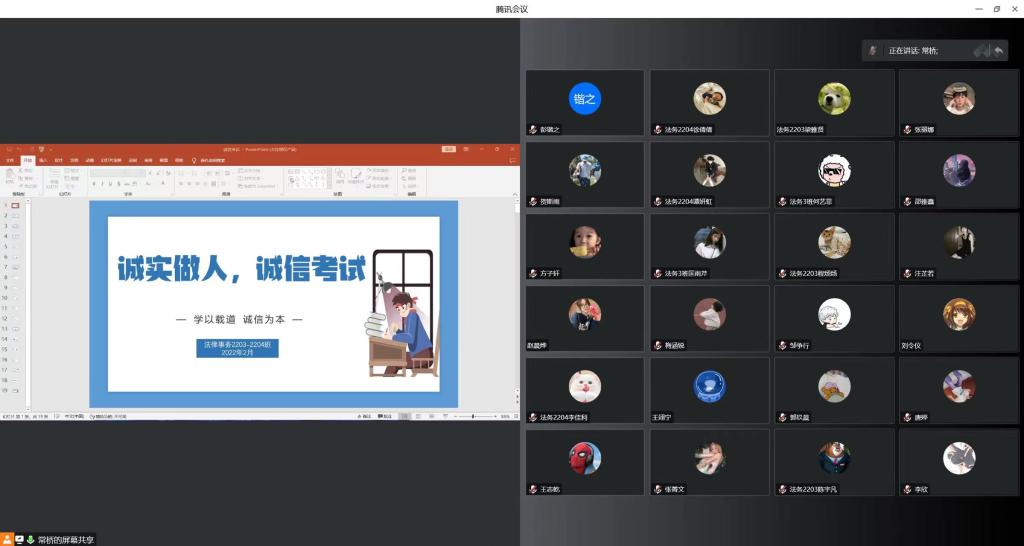The height and width of the screenshot is (546, 1024).
Task: Click the blue 锴之 avatar circle
Action: [x=585, y=98]
